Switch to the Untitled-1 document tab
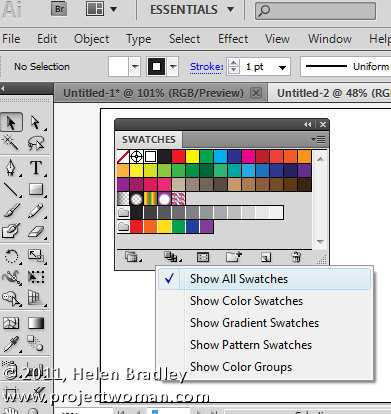 click(153, 93)
